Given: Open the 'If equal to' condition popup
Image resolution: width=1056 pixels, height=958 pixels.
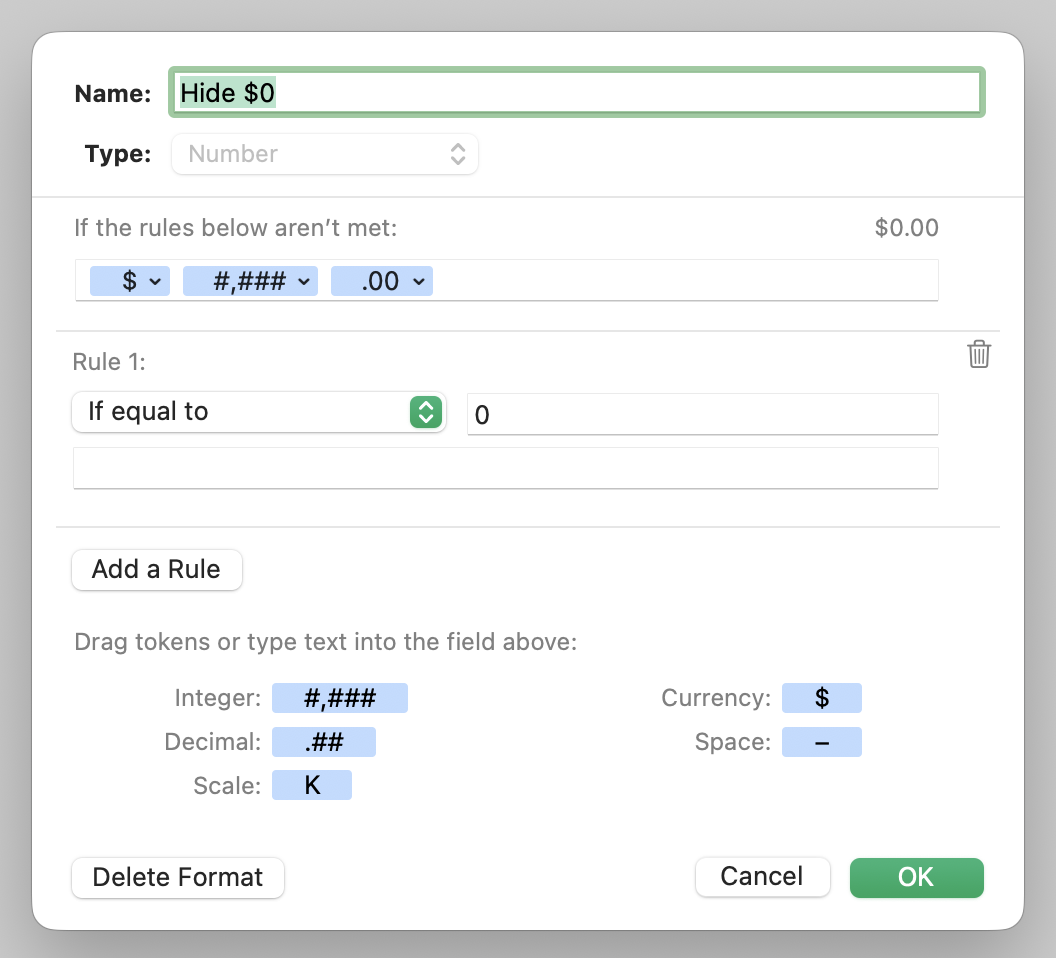Looking at the screenshot, I should pyautogui.click(x=258, y=412).
